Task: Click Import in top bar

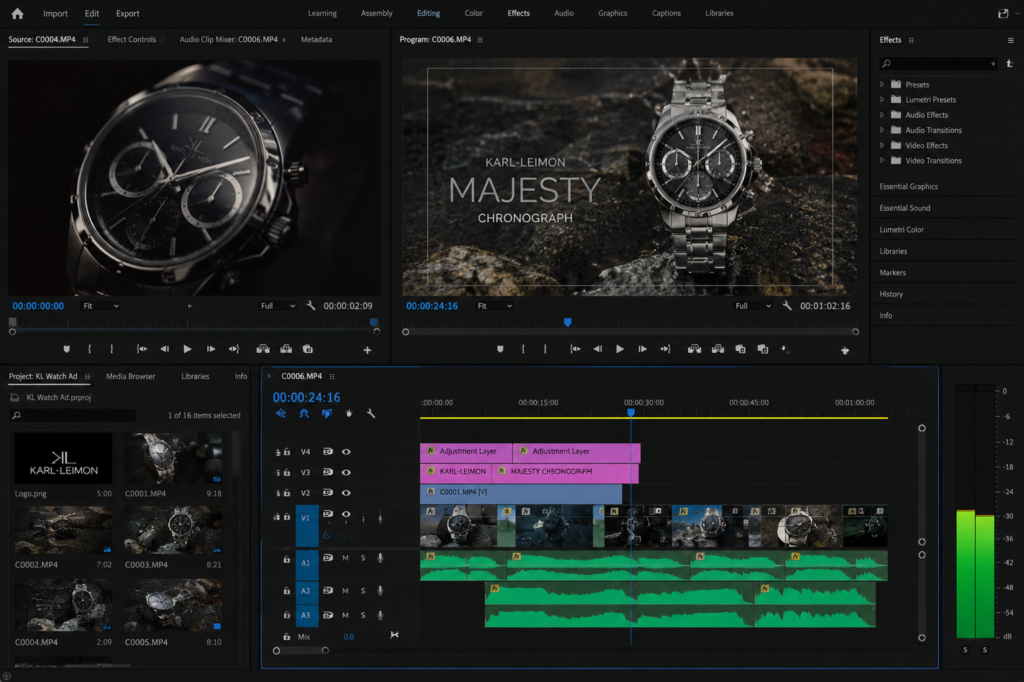Action: 55,13
